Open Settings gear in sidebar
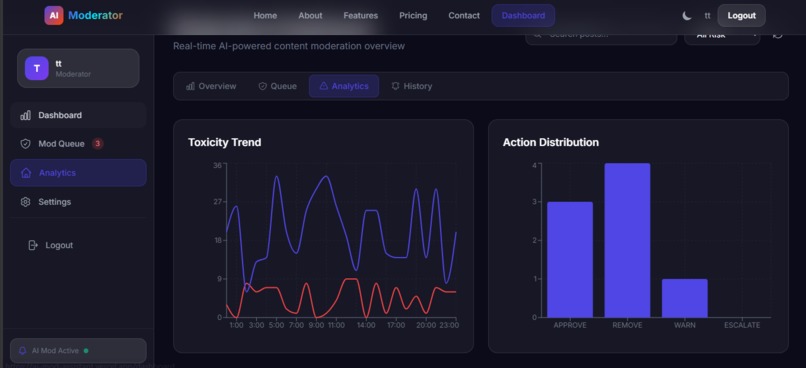 coord(25,202)
